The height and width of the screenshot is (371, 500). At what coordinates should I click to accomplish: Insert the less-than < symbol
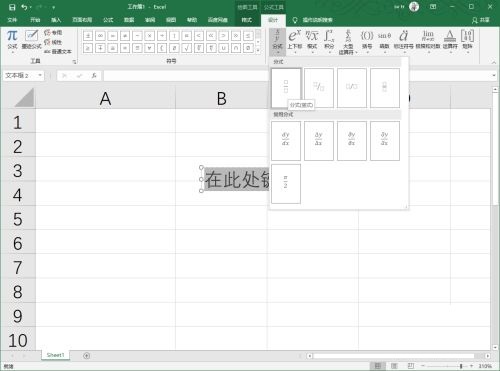(199, 35)
